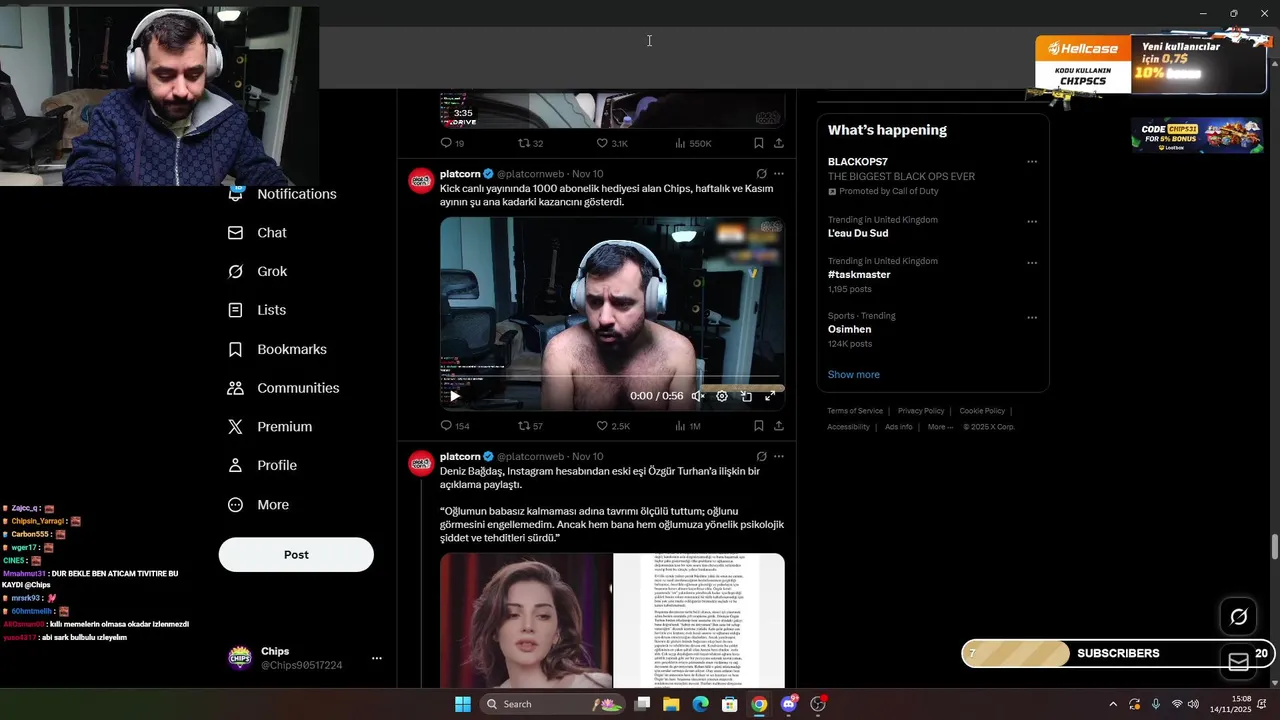Open Grok actions on the Kick canlı tweet
The image size is (1280, 720).
pos(762,174)
